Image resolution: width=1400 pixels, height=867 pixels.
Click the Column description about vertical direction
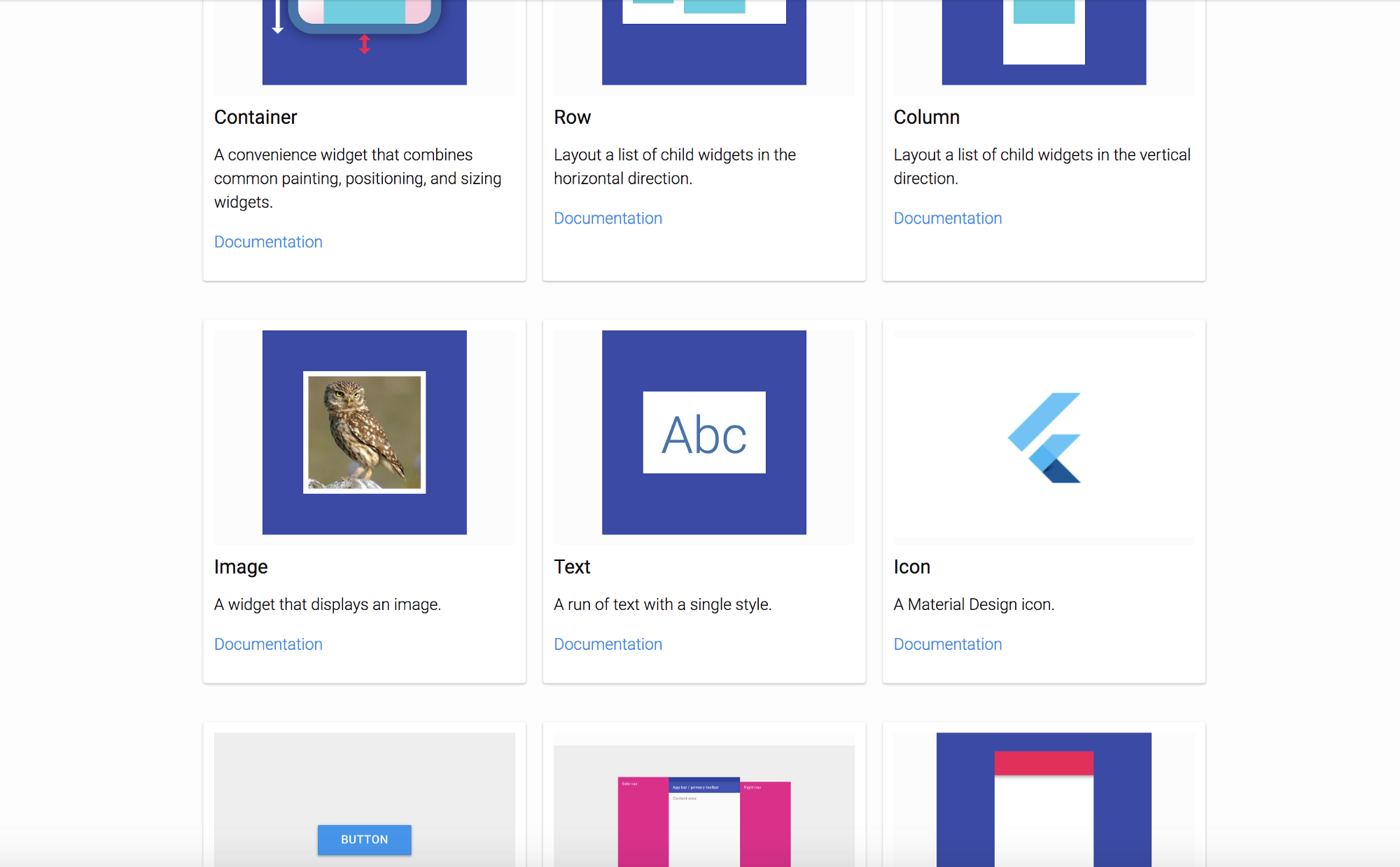(1042, 166)
